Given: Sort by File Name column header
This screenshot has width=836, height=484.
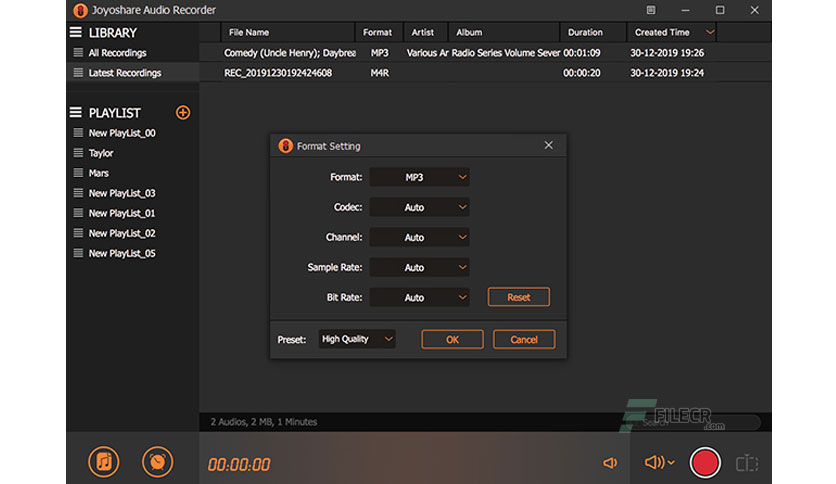Looking at the screenshot, I should 288,33.
